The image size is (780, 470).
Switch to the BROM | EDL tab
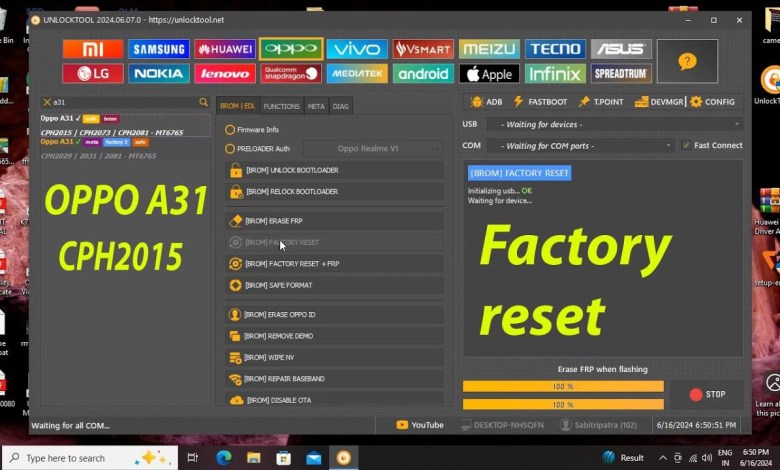[238, 106]
